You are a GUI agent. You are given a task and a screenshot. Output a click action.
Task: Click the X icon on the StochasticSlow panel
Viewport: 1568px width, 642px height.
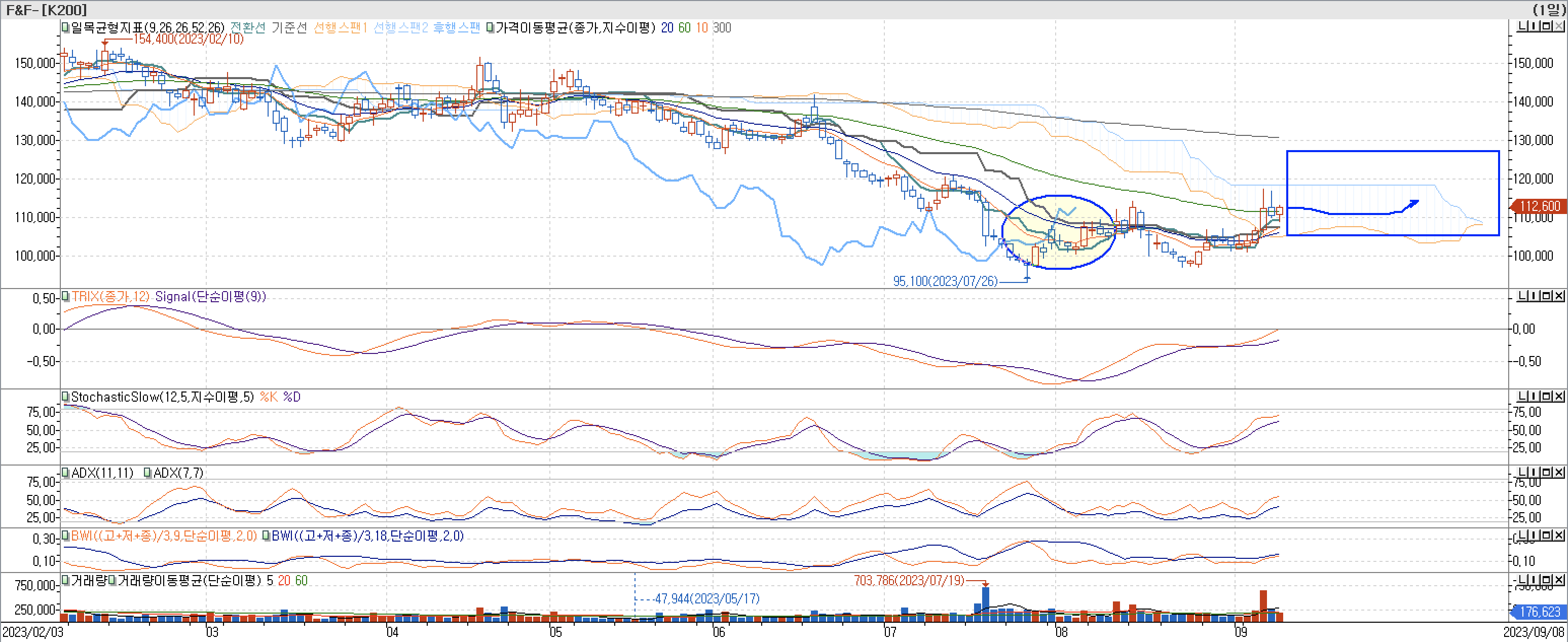pyautogui.click(x=1559, y=397)
